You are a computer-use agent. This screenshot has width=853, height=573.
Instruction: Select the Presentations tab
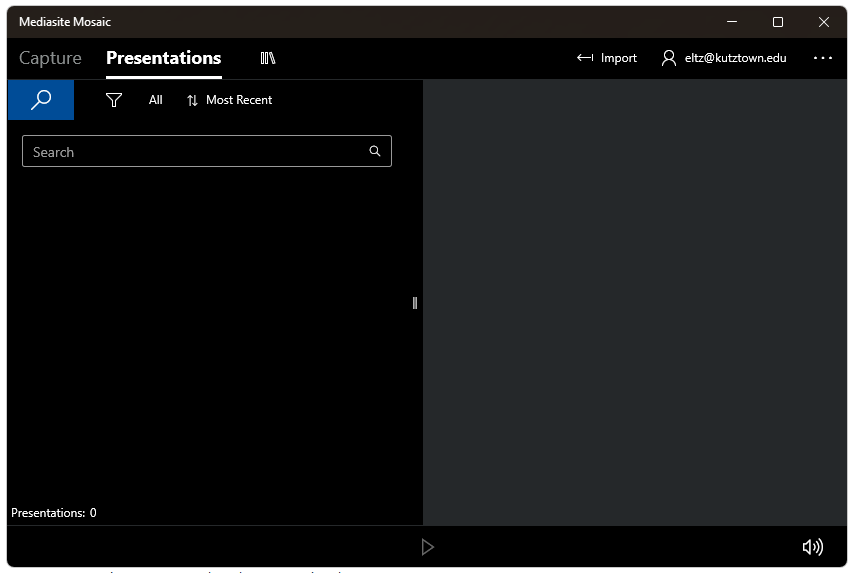click(164, 58)
